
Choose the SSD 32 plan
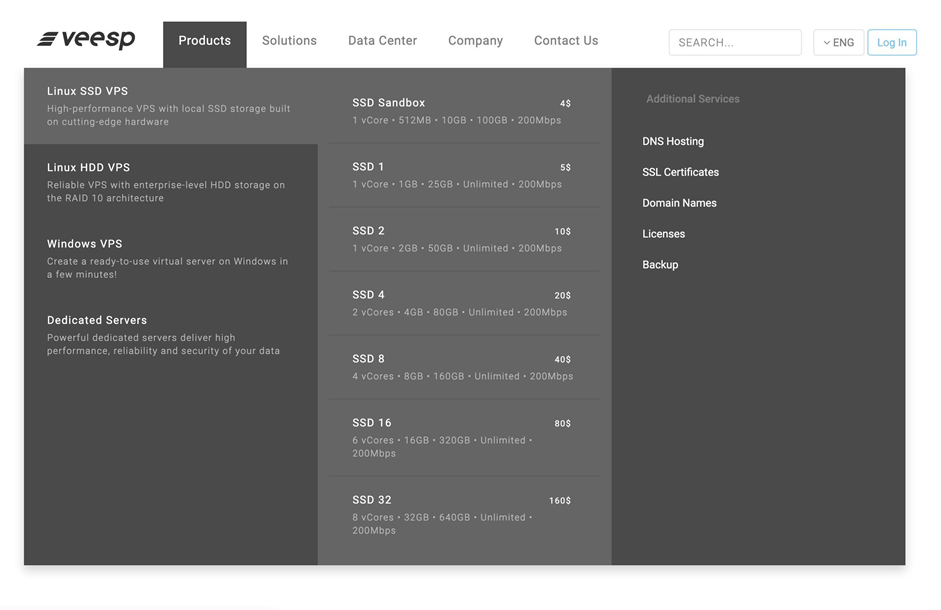pyautogui.click(x=464, y=515)
